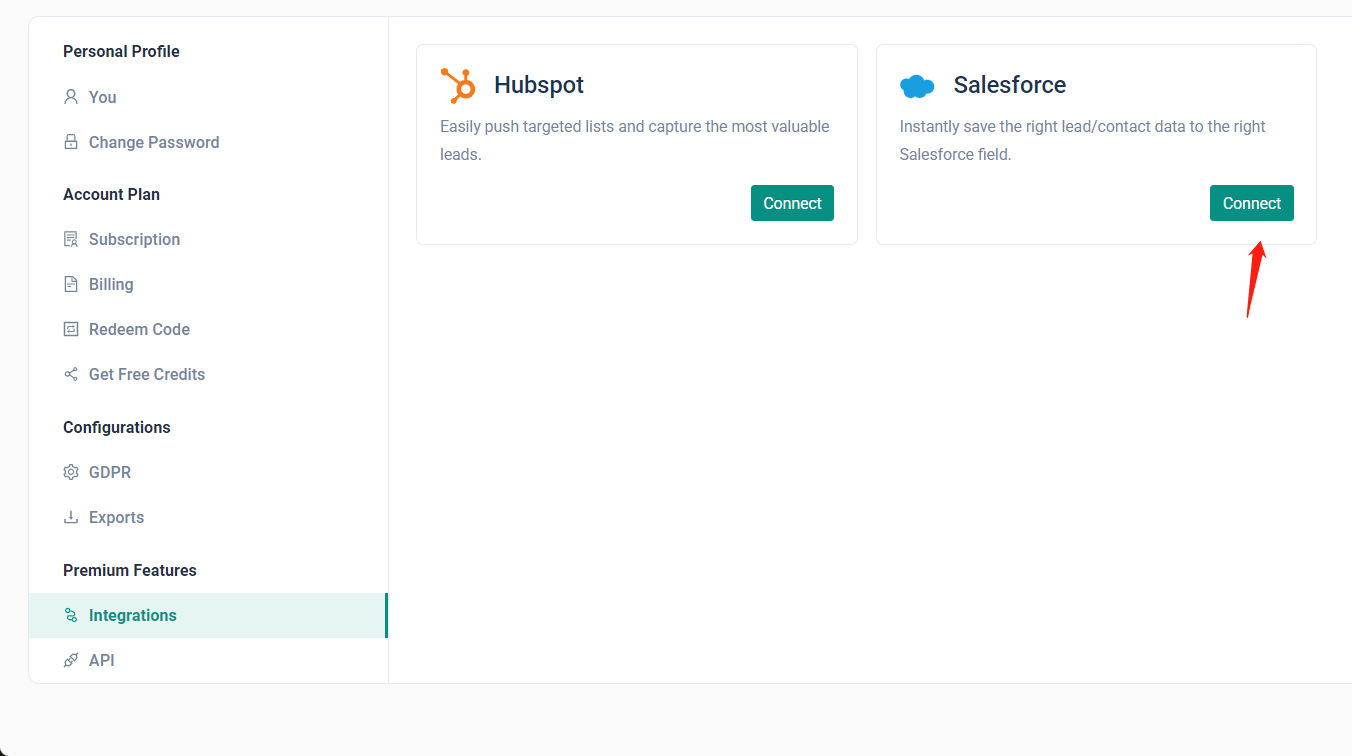
Task: Select Get Free Credits in sidebar
Action: click(x=147, y=374)
